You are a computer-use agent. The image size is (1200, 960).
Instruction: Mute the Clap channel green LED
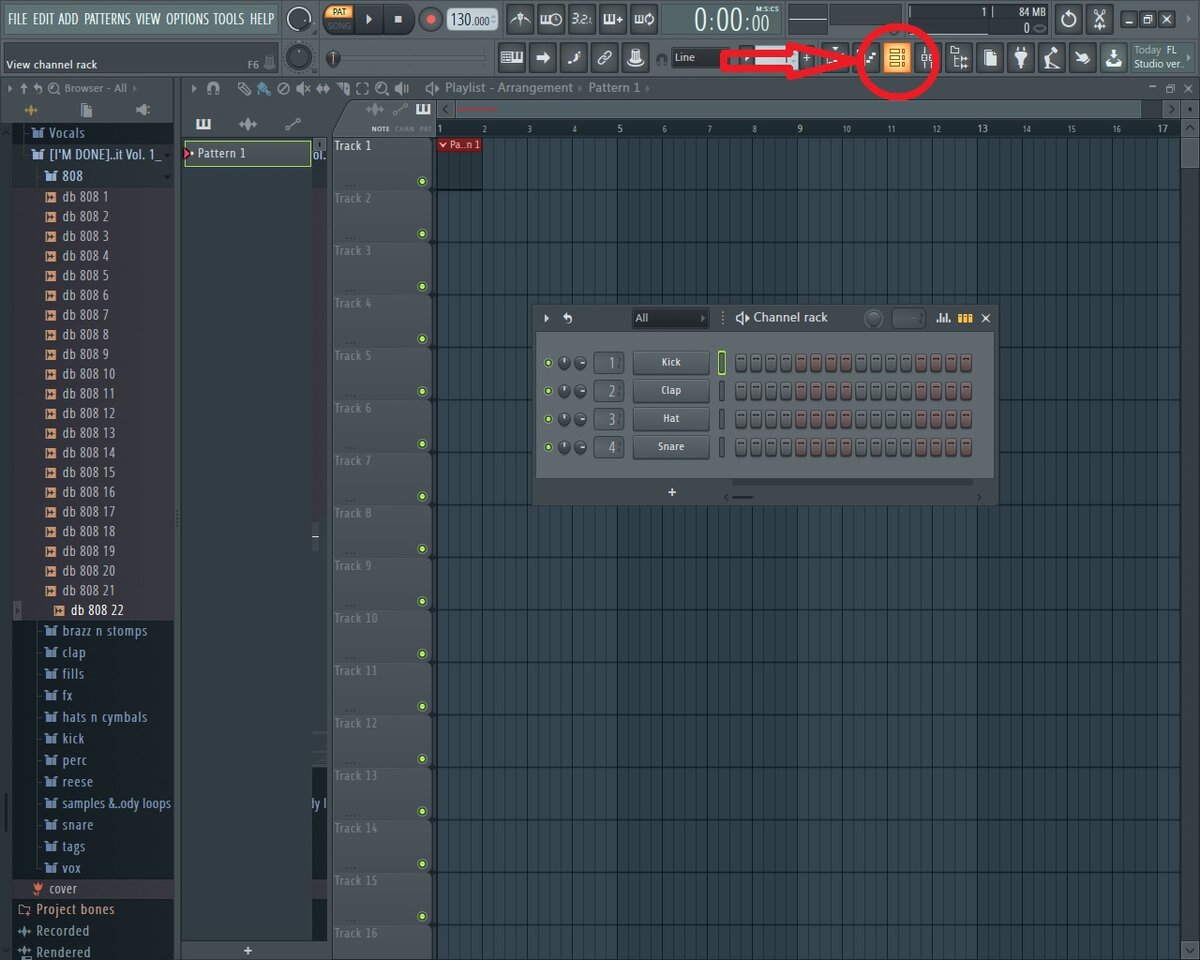[548, 391]
